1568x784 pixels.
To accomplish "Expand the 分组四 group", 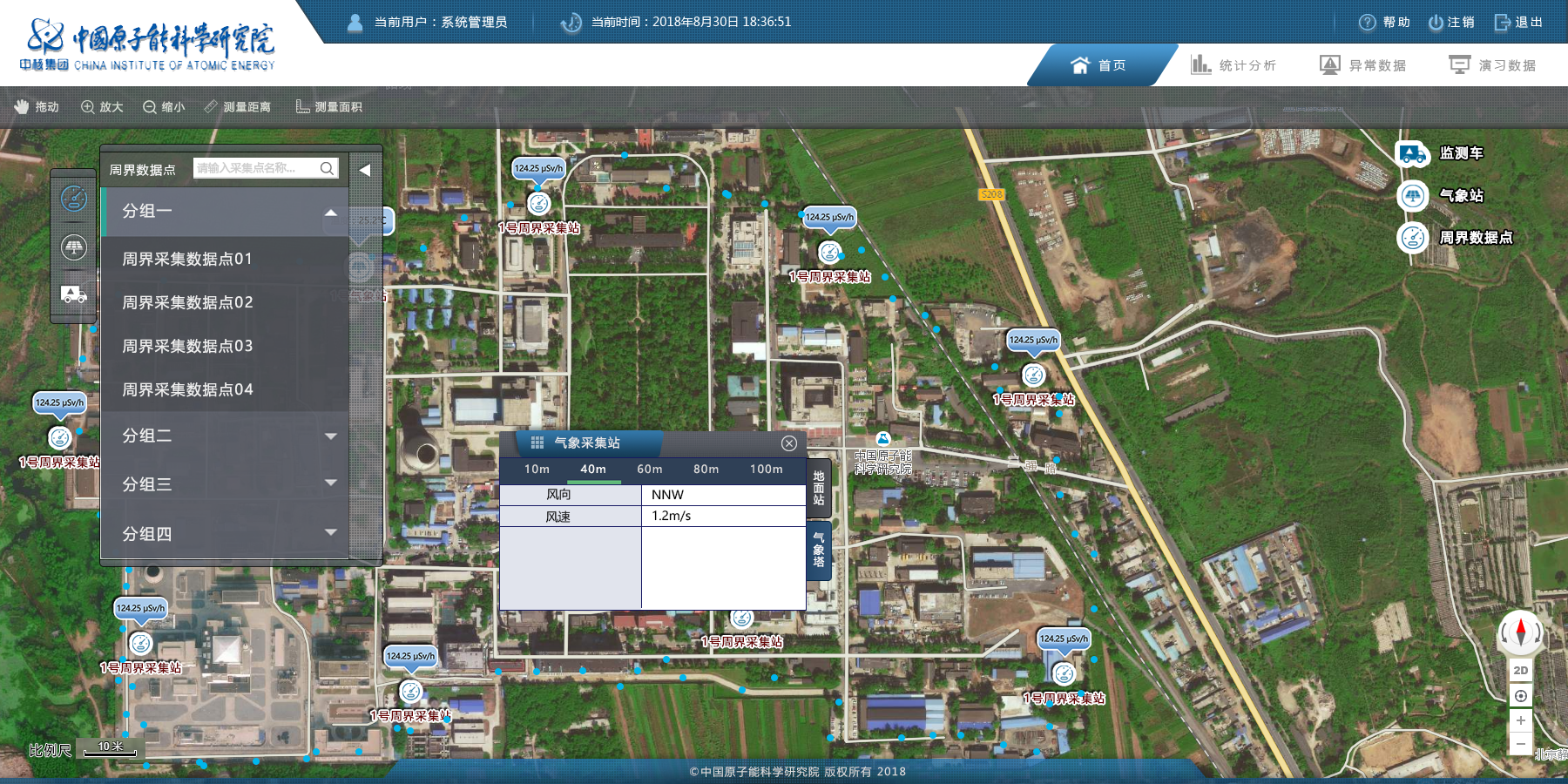I will (x=330, y=533).
